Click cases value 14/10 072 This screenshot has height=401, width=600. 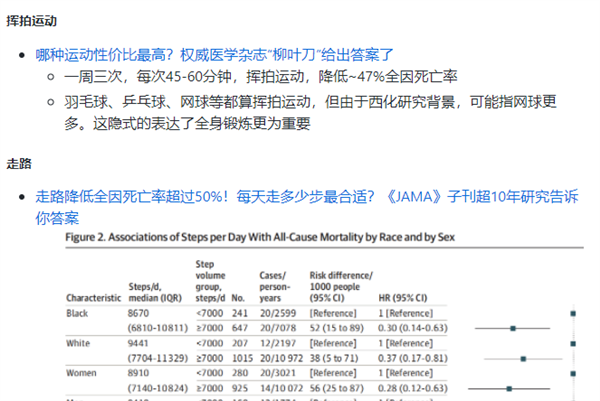tap(282, 388)
